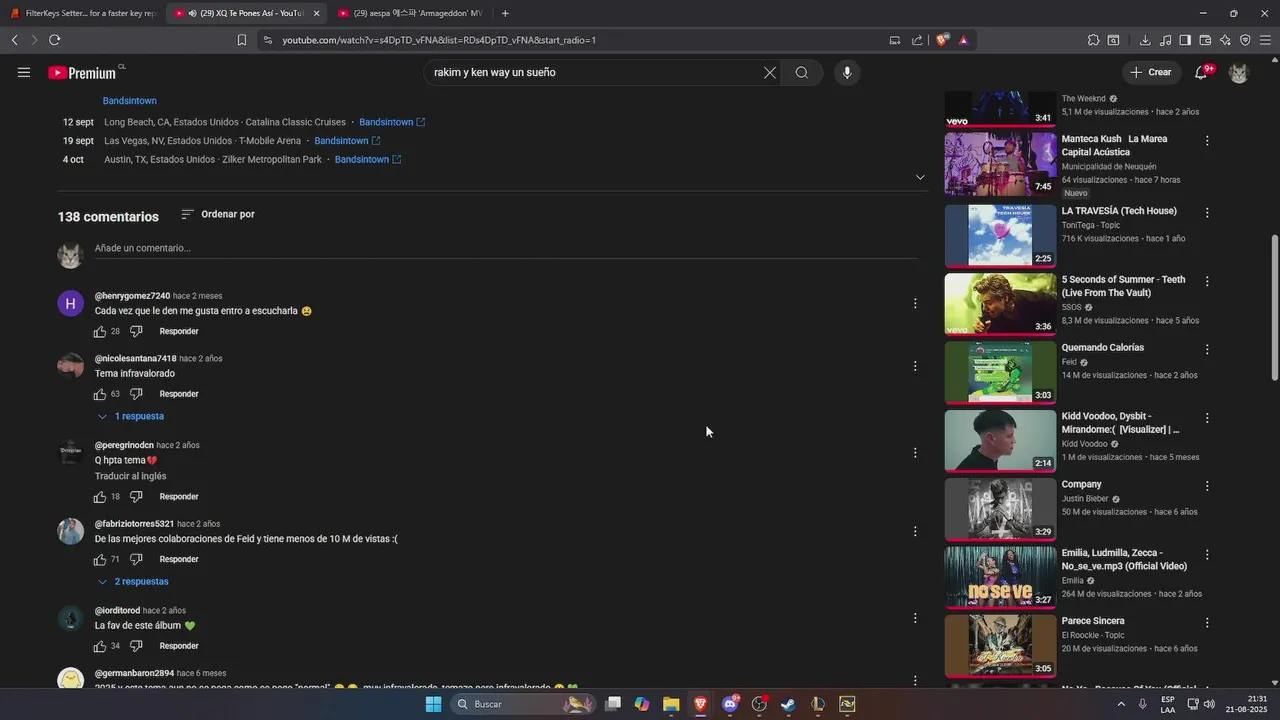
Task: Open Bandsintown link for Long Beach show
Action: click(392, 122)
